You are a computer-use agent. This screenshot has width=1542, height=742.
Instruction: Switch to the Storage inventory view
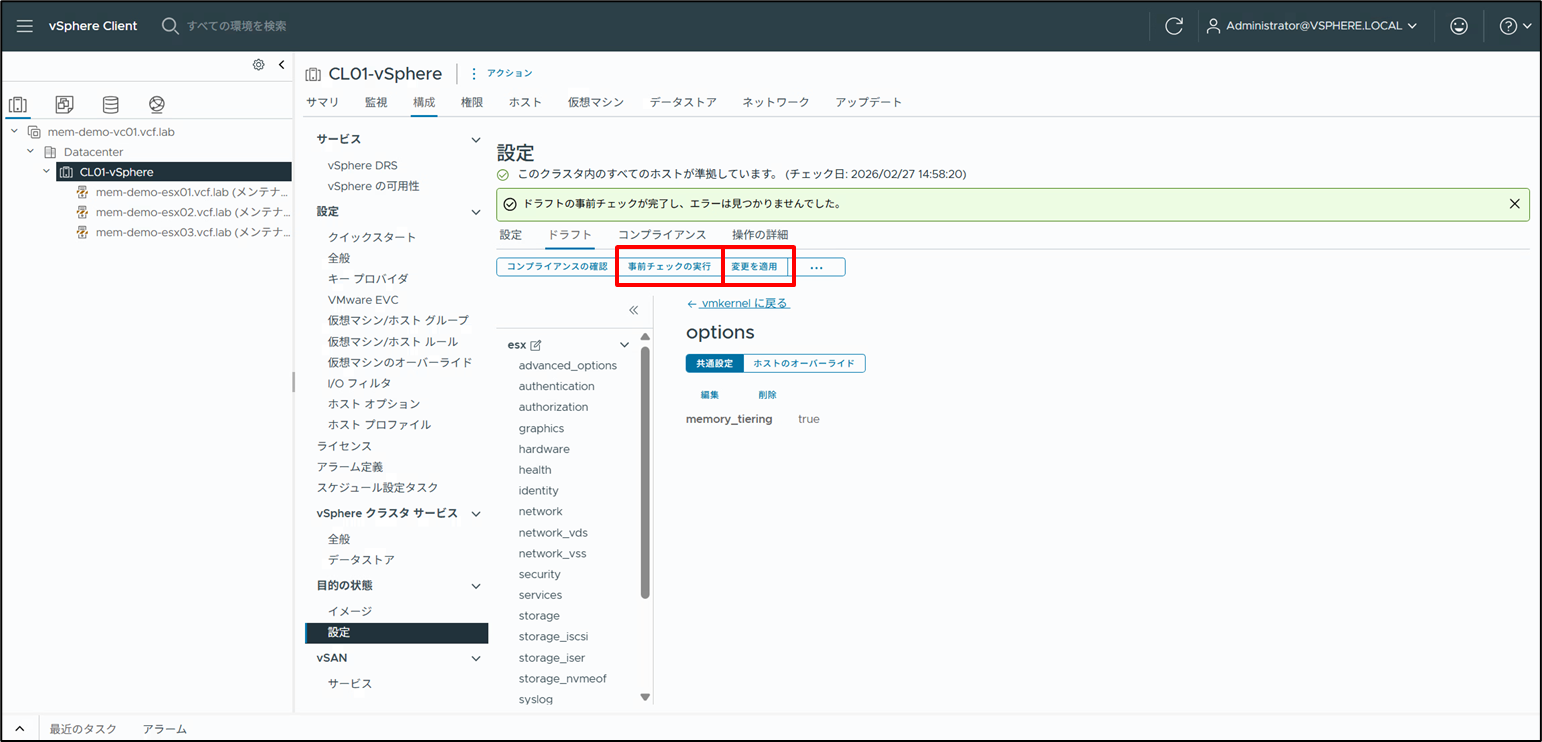(x=110, y=103)
